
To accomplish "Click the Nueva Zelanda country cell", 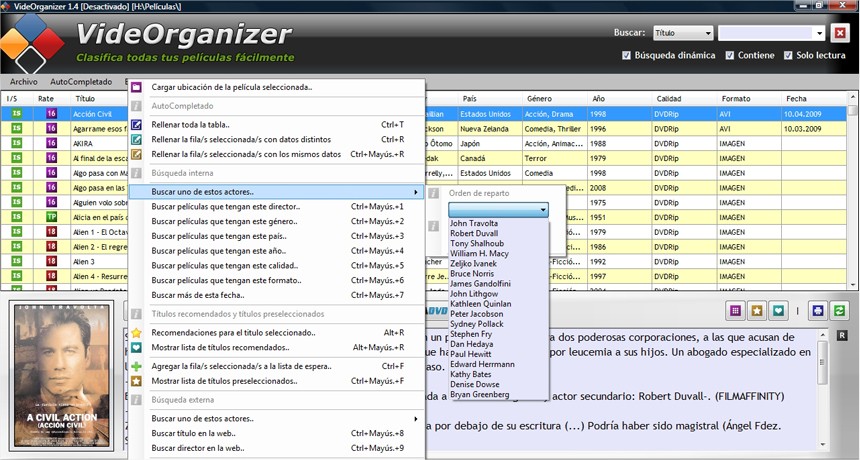I will pos(489,128).
